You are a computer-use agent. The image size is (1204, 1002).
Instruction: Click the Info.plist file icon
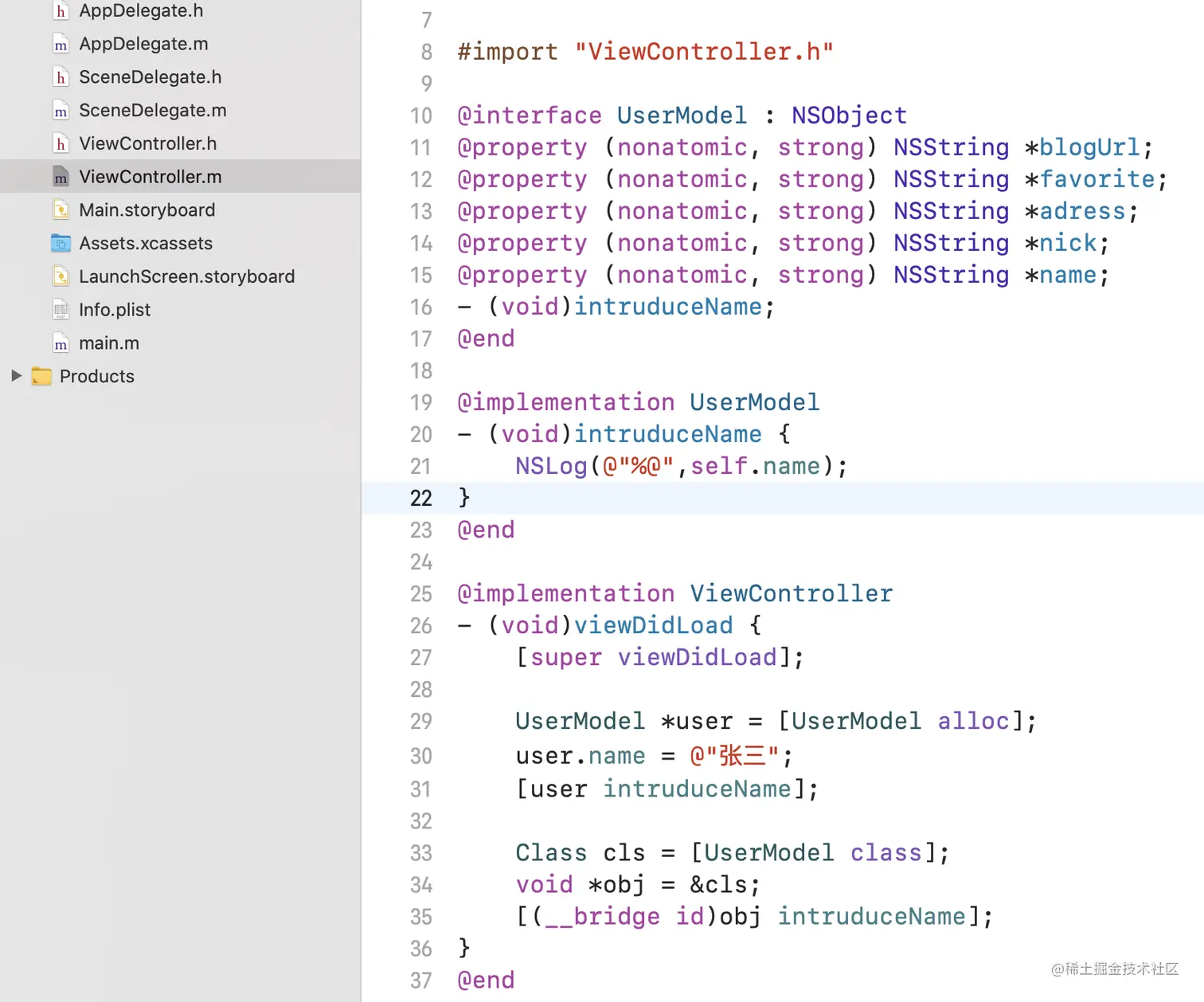(61, 310)
